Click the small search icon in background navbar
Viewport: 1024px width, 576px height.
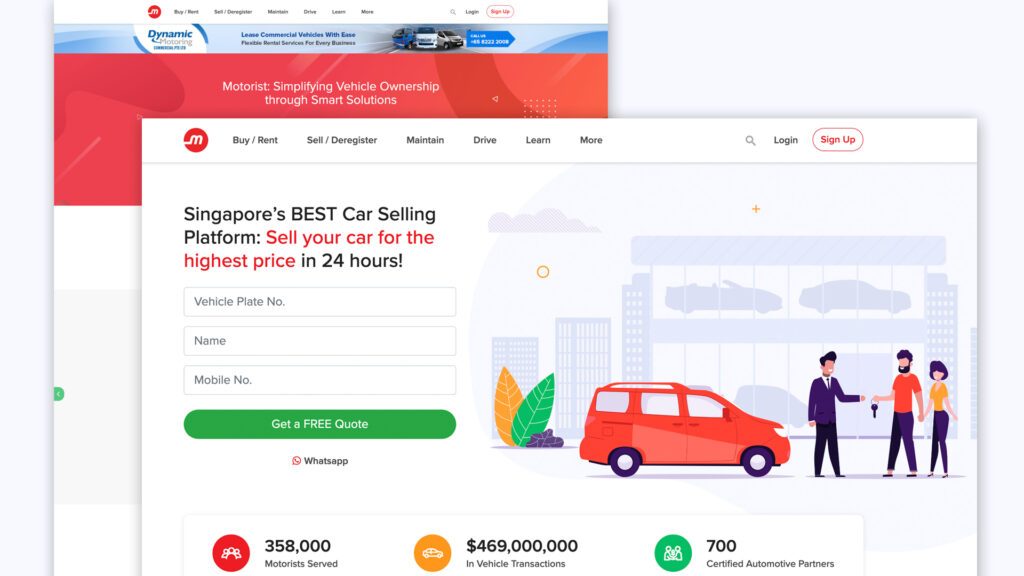point(453,12)
